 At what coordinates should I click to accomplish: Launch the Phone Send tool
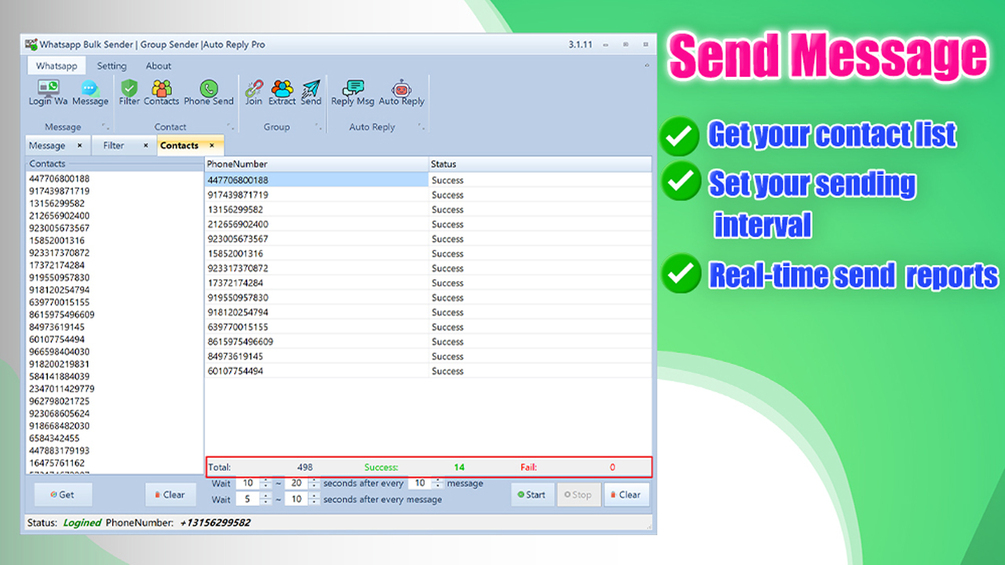coord(208,93)
